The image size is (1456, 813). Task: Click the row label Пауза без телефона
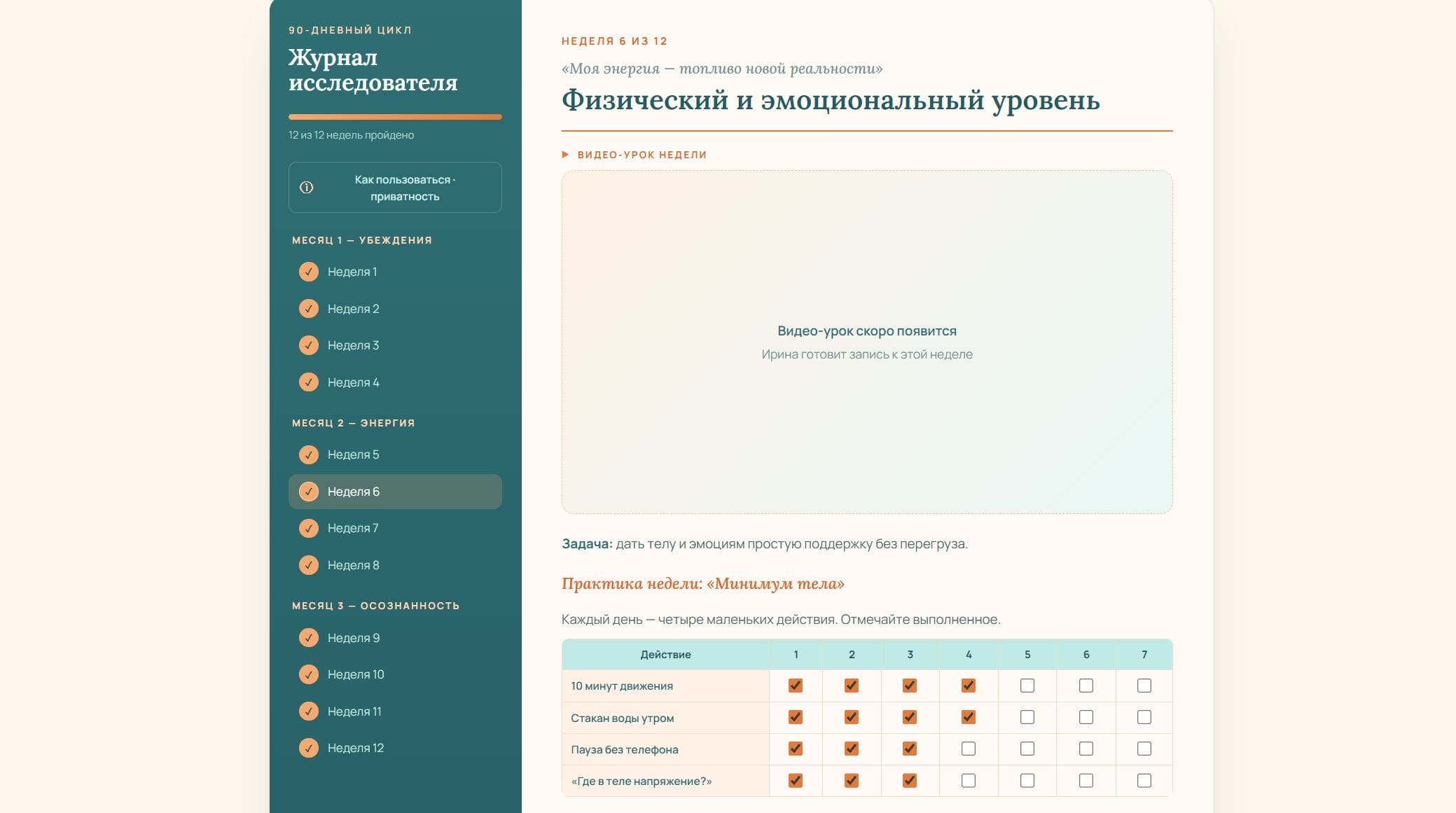[x=625, y=749]
